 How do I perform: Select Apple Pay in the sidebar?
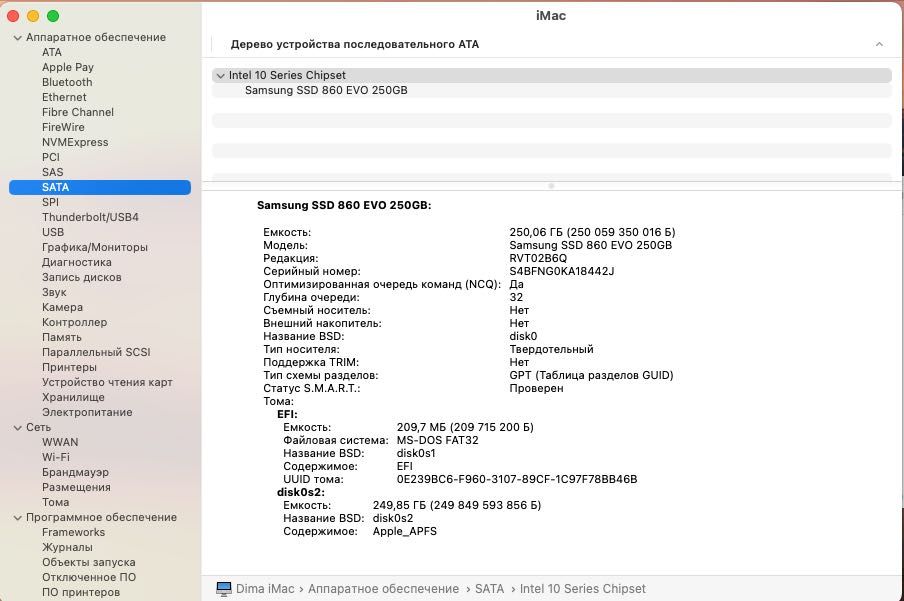coord(67,67)
